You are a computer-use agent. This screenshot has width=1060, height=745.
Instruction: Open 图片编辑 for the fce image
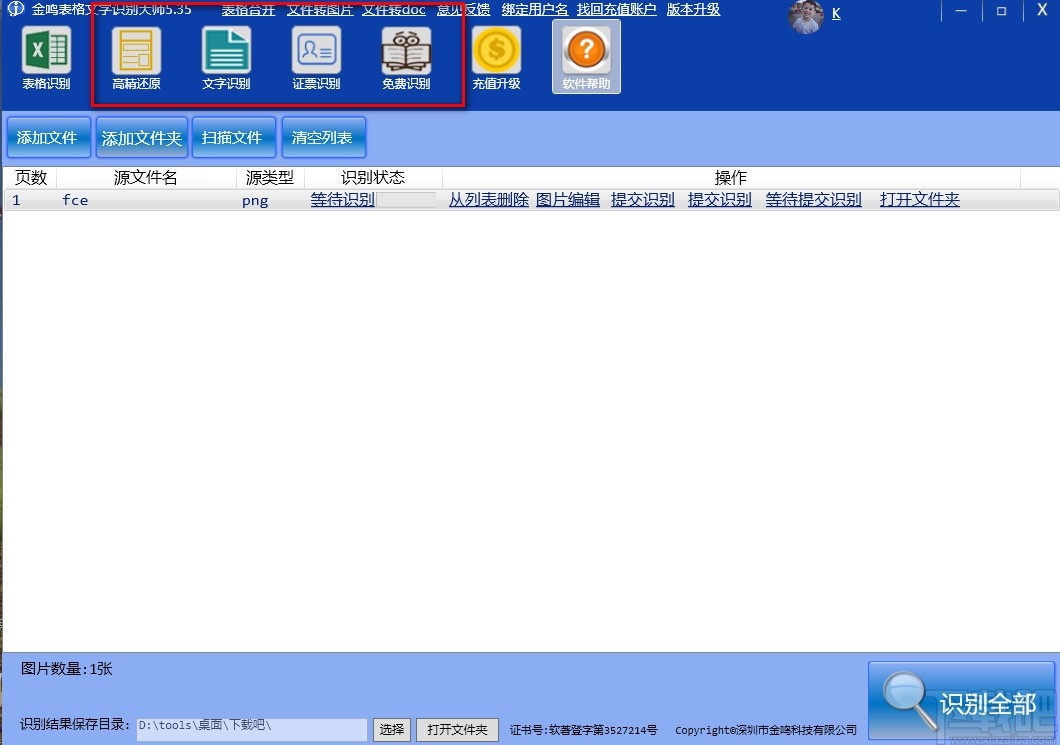567,199
